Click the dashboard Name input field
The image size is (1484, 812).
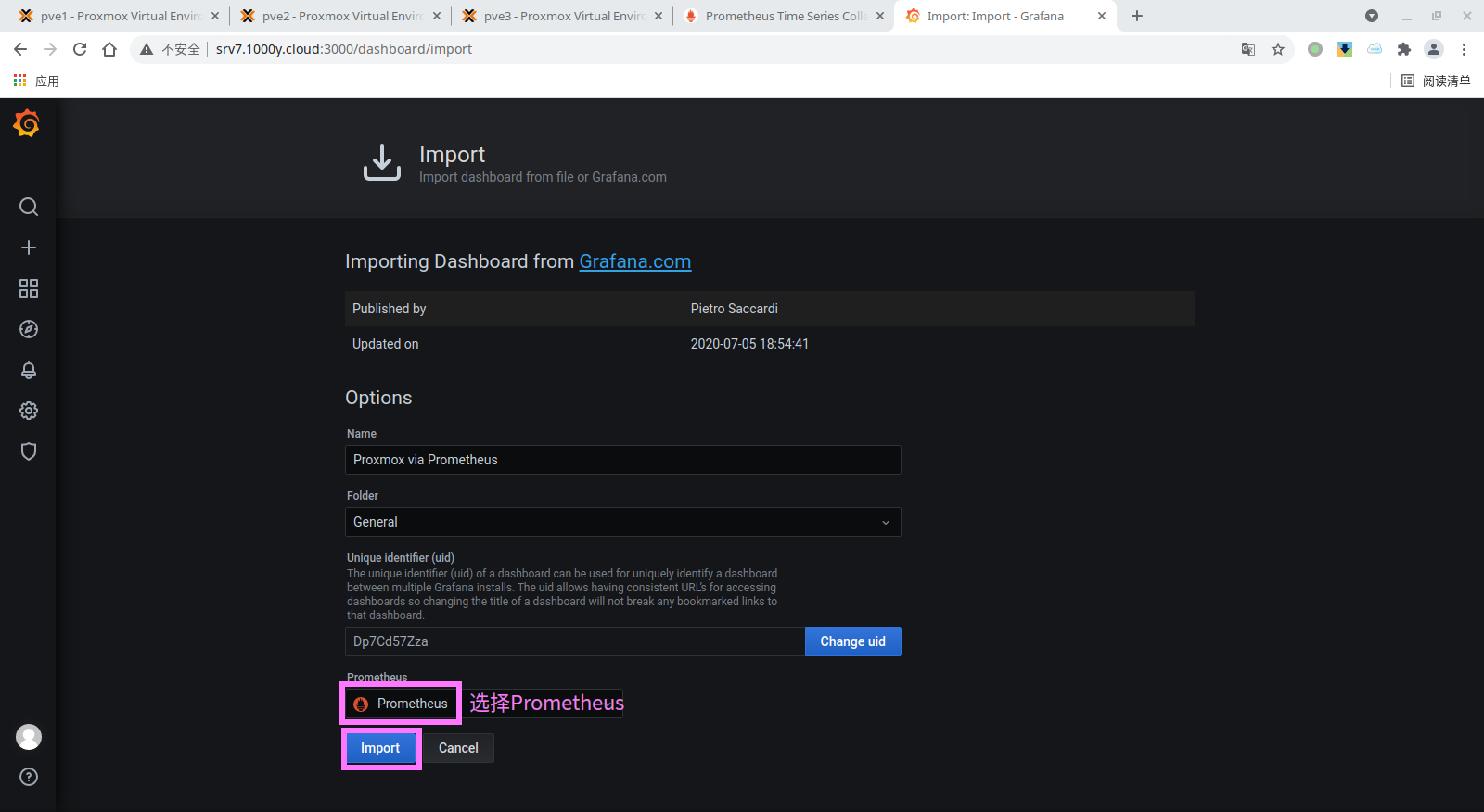(622, 460)
